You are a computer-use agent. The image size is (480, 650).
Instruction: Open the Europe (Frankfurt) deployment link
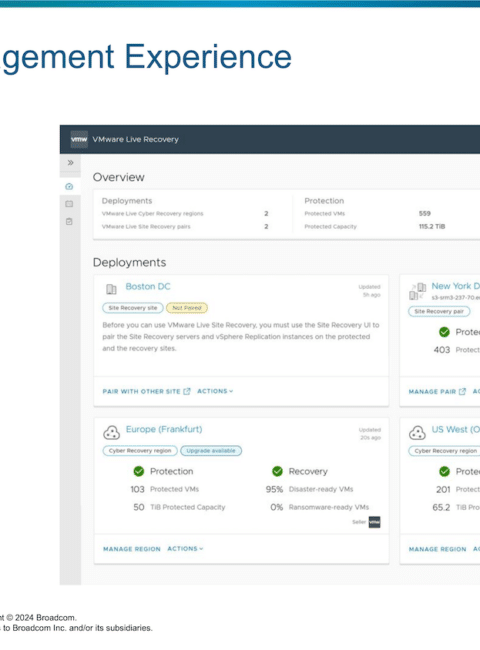164,429
